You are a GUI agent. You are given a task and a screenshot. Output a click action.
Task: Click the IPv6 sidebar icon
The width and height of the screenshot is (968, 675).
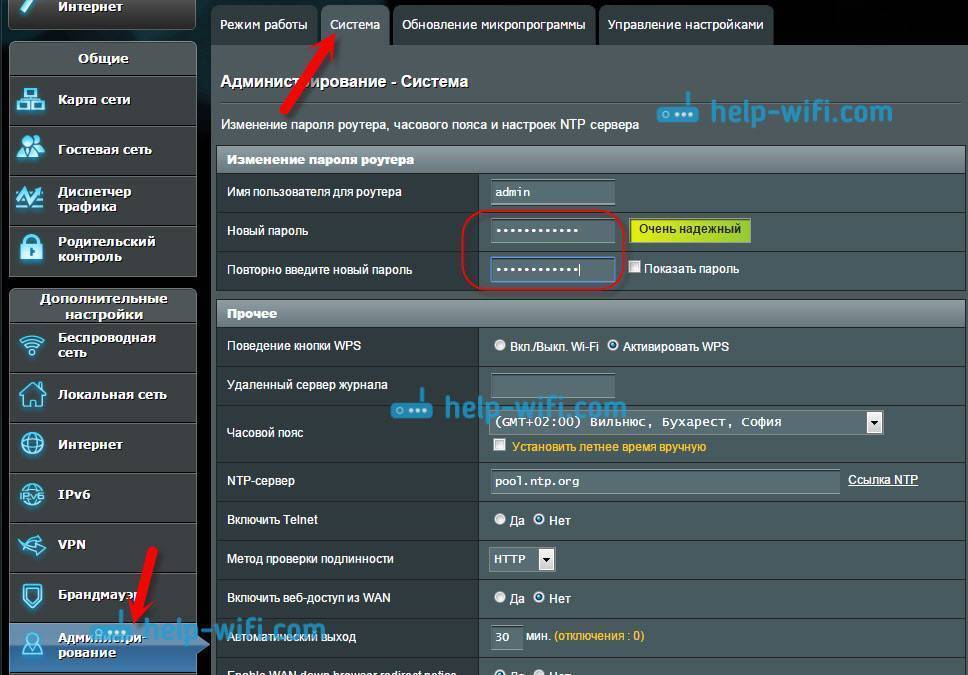click(32, 494)
